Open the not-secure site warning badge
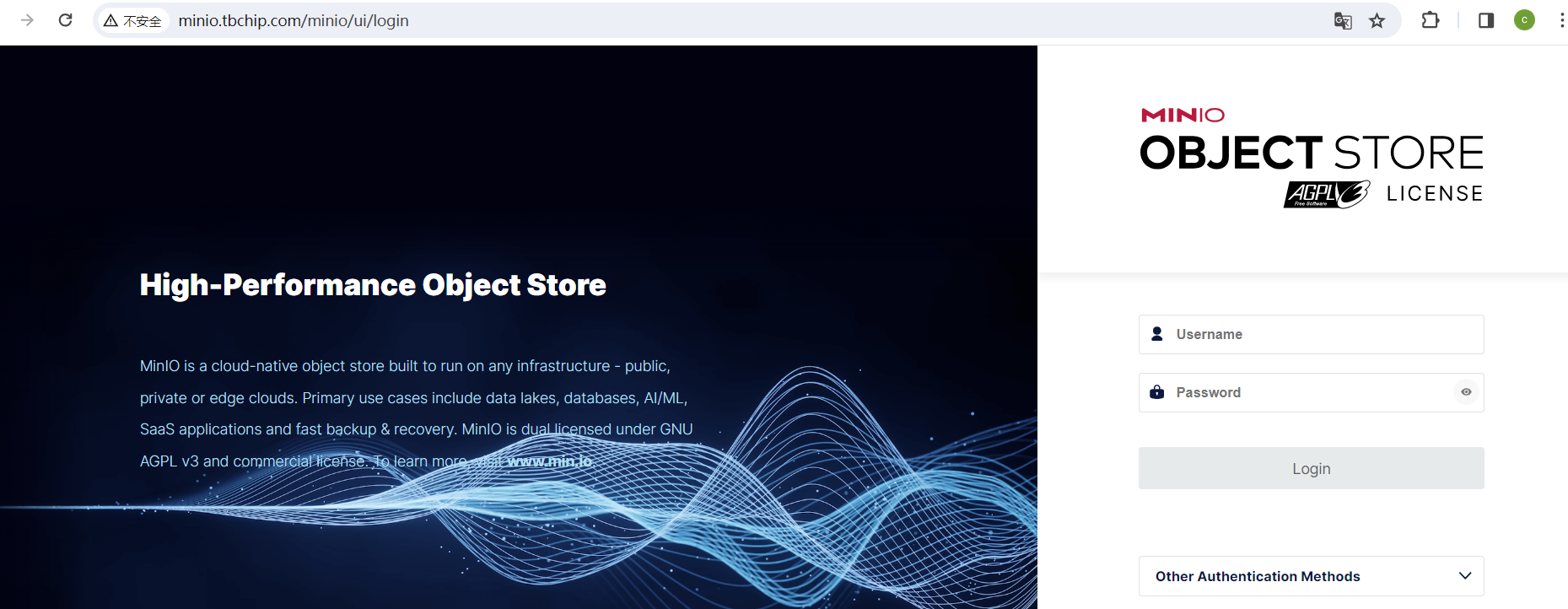Viewport: 1568px width, 609px height. (132, 20)
